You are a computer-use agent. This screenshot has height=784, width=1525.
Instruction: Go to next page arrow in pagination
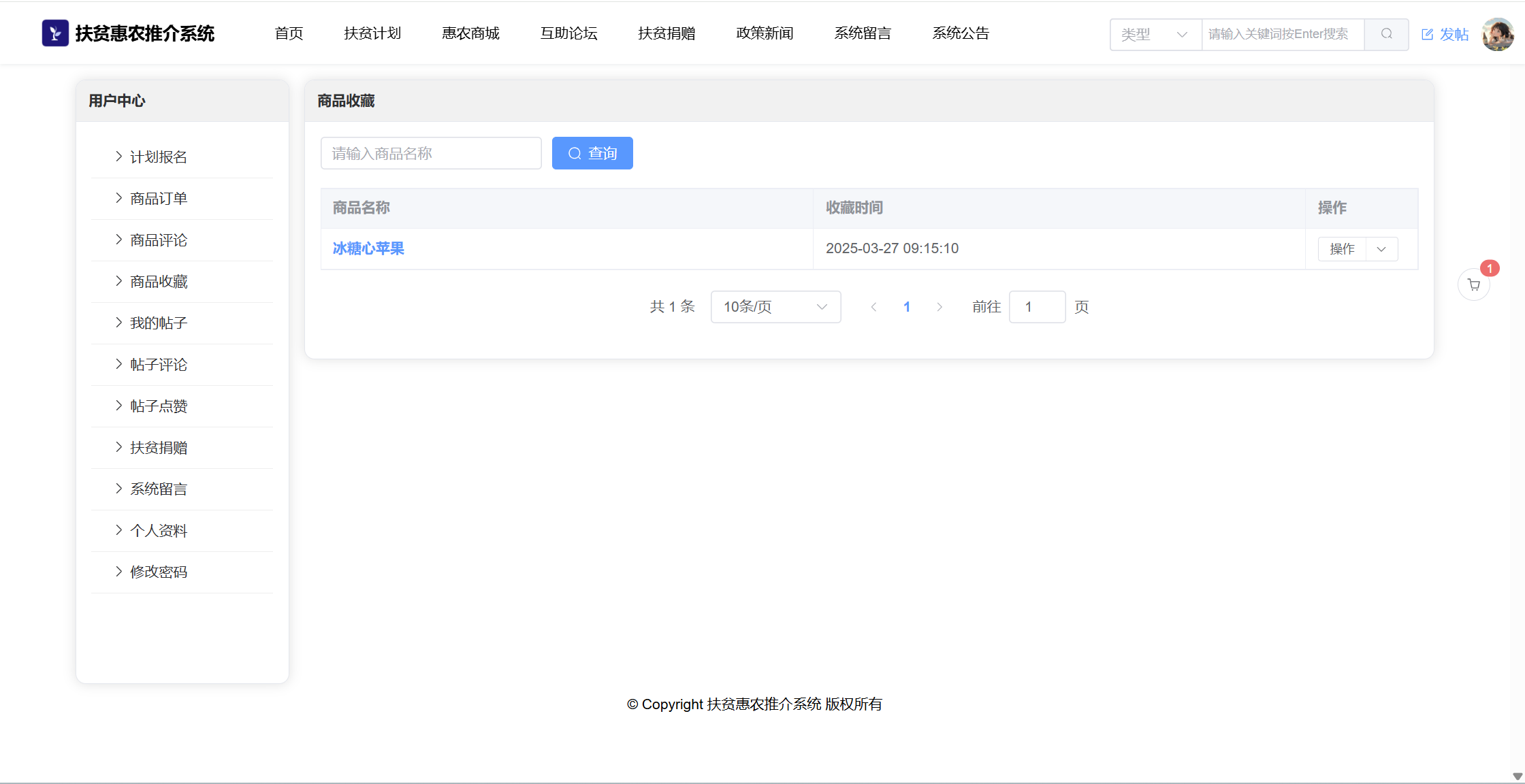(x=940, y=307)
